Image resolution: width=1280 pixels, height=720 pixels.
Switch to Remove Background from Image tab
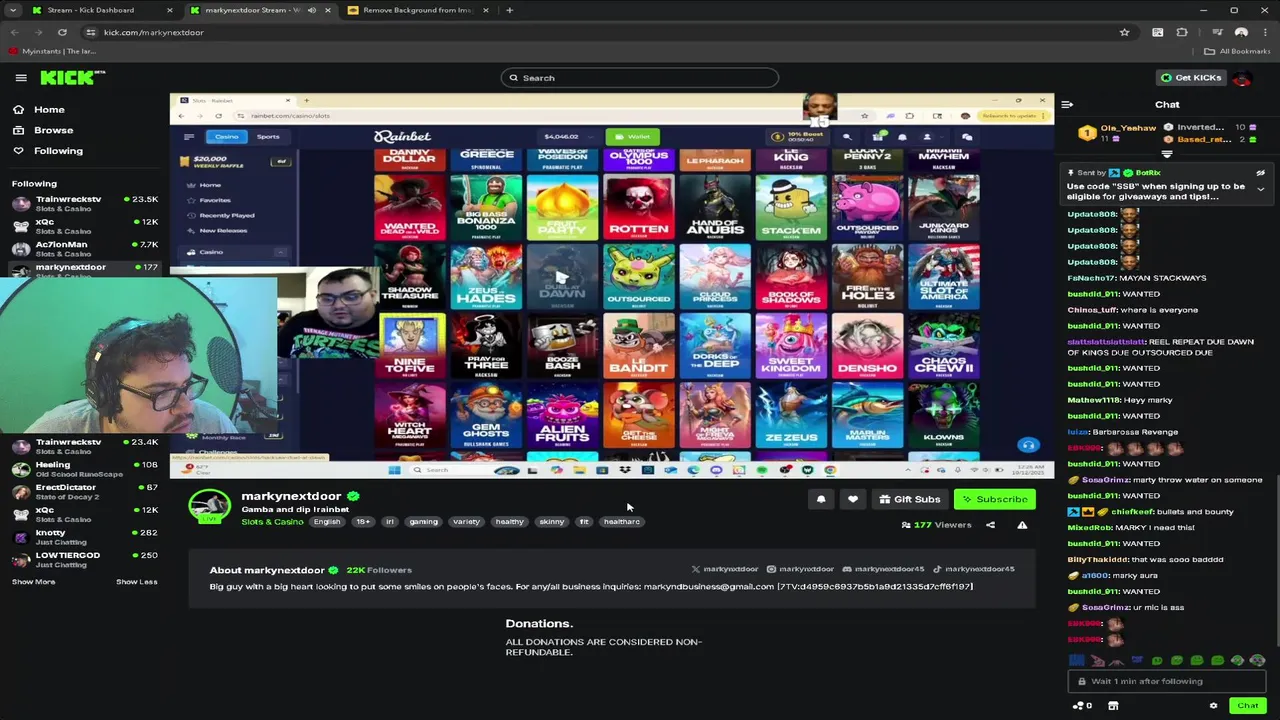click(418, 10)
